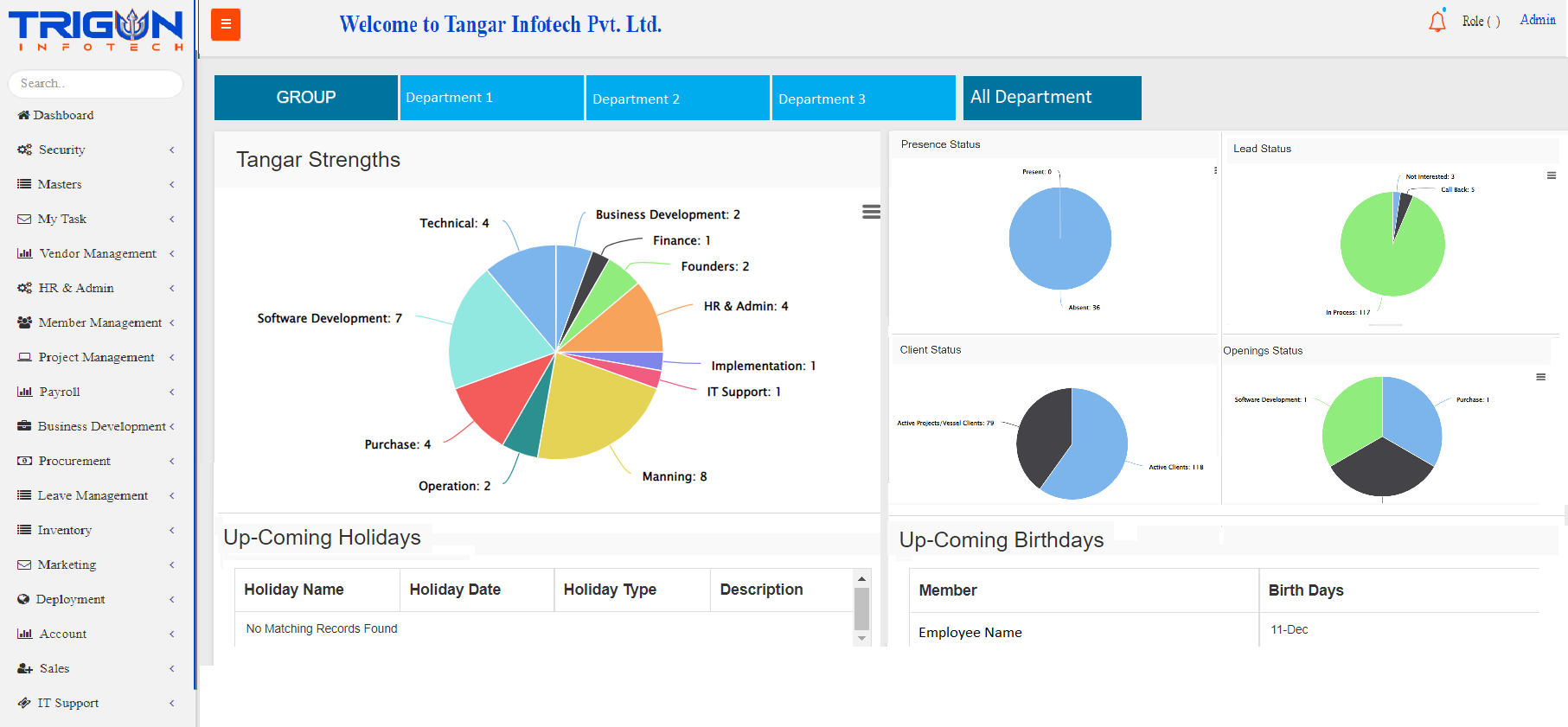Click the My Task envelope icon
The width and height of the screenshot is (1568, 727).
pos(24,219)
